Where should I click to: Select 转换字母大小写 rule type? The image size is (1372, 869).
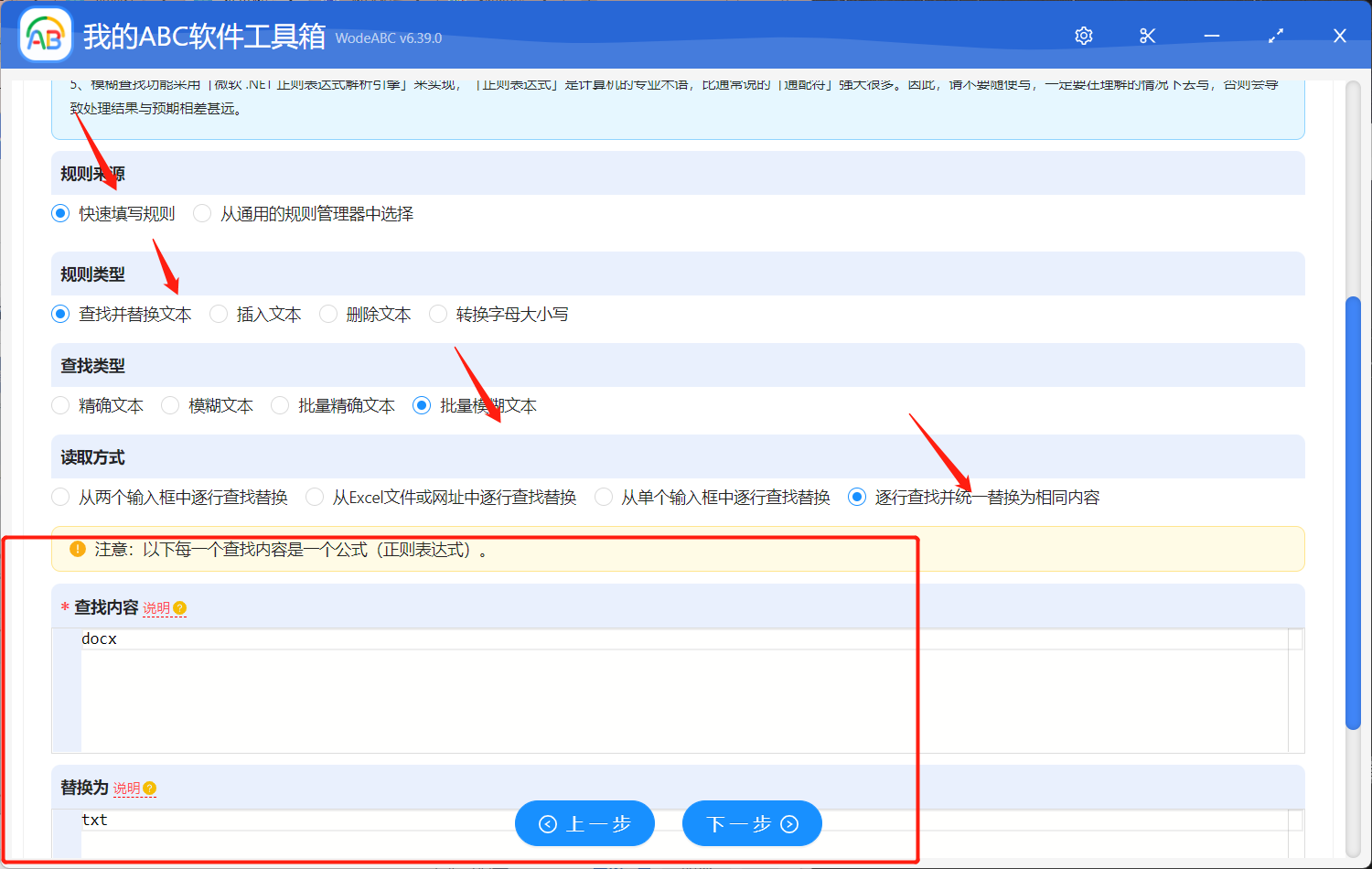[439, 315]
